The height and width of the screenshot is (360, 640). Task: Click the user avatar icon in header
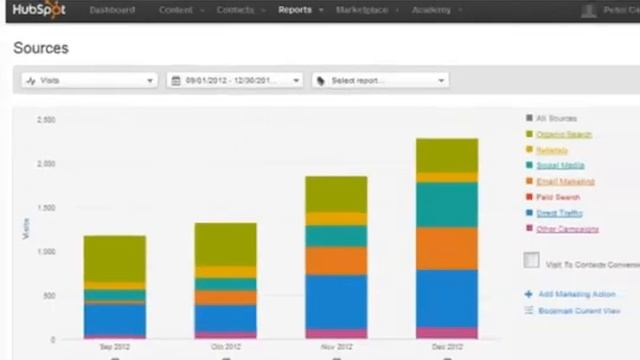589,11
